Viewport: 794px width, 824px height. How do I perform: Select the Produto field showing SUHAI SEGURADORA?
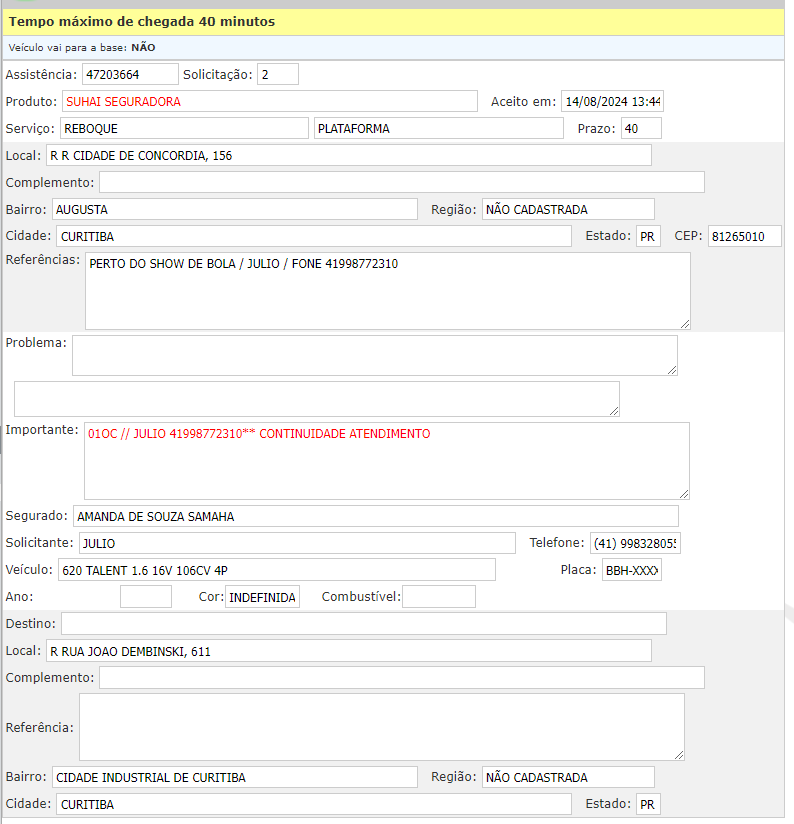tap(269, 101)
